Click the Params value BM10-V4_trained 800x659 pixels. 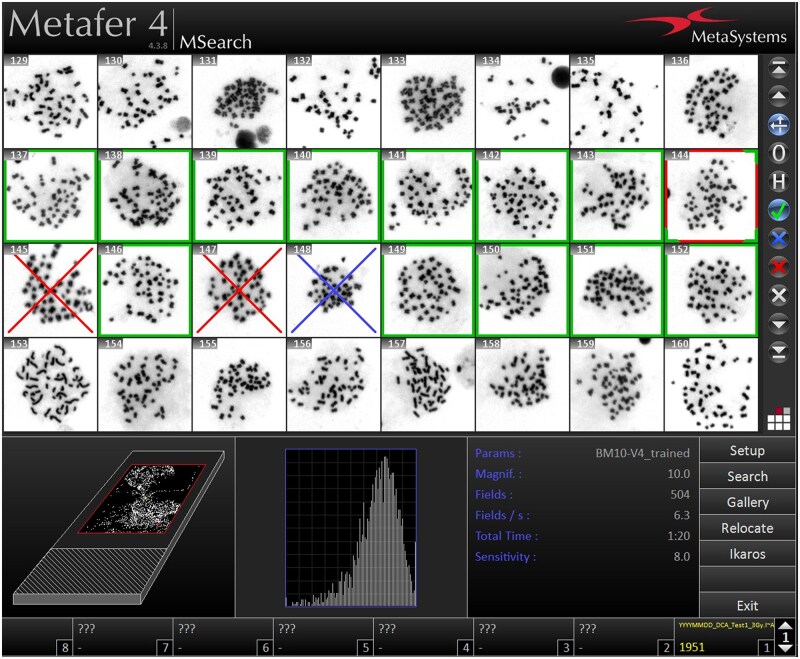pos(642,453)
